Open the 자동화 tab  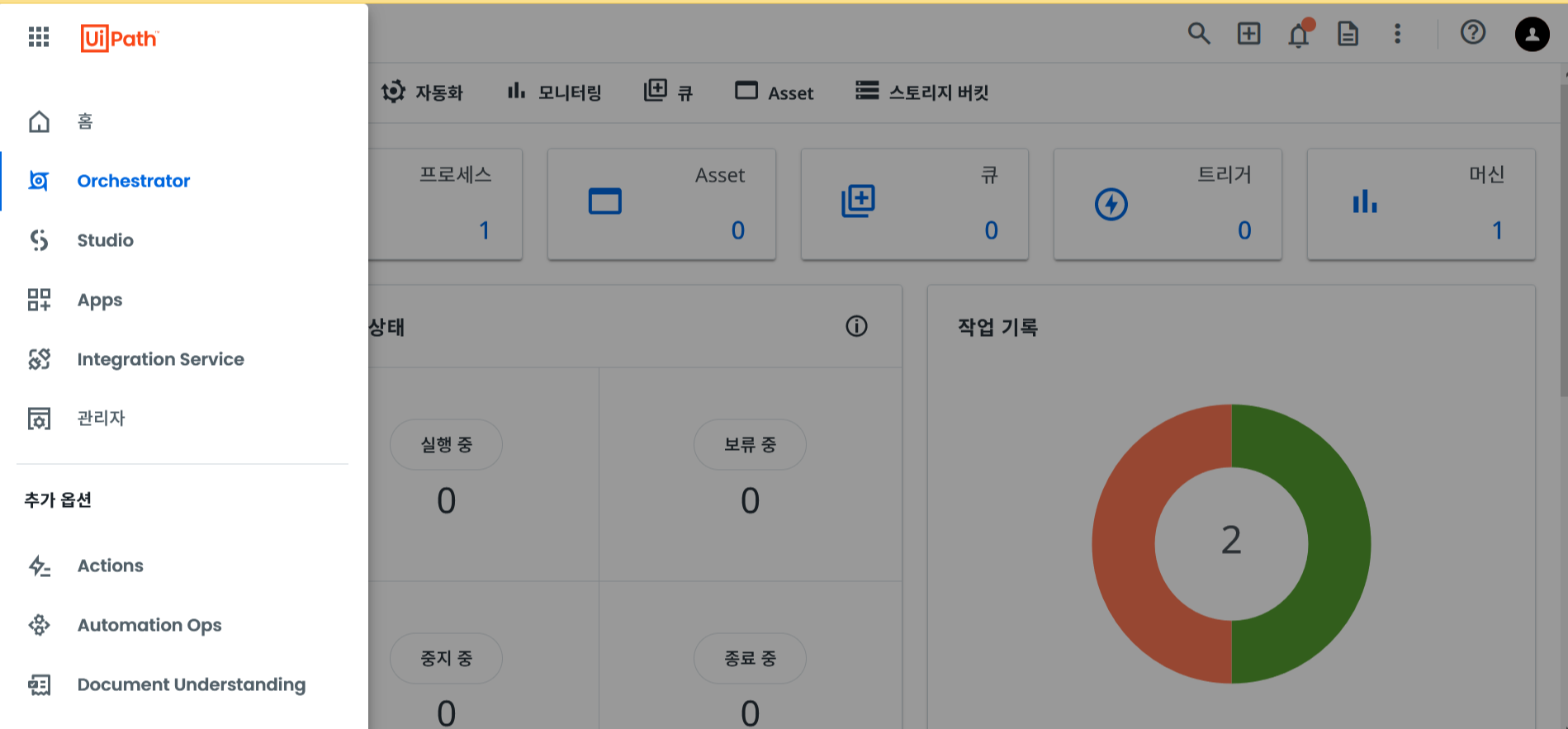pyautogui.click(x=422, y=92)
